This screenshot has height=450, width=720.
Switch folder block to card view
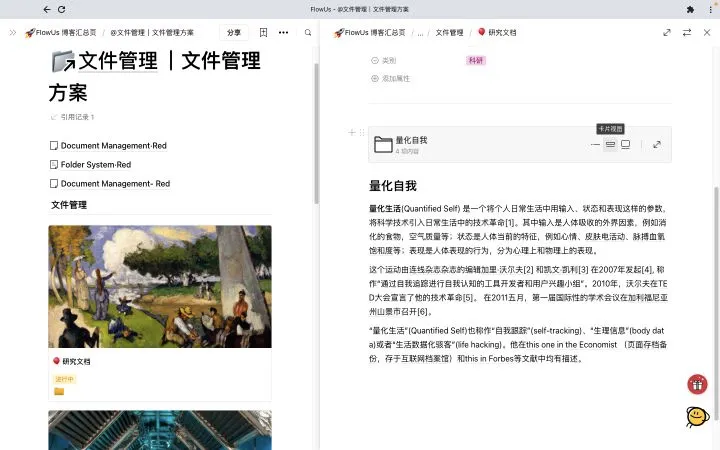click(610, 144)
